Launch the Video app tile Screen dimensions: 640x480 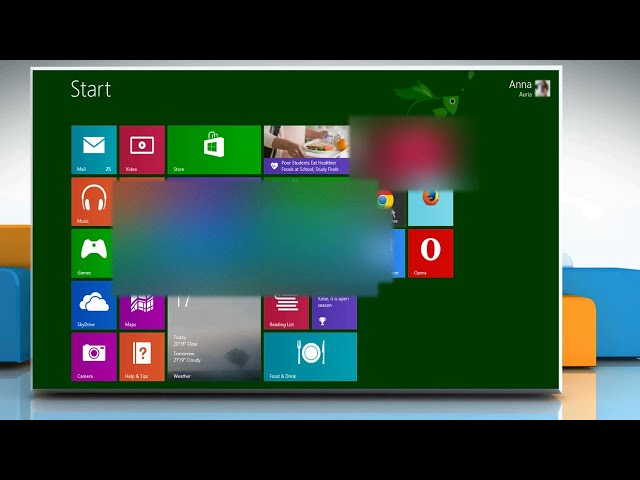pos(142,150)
